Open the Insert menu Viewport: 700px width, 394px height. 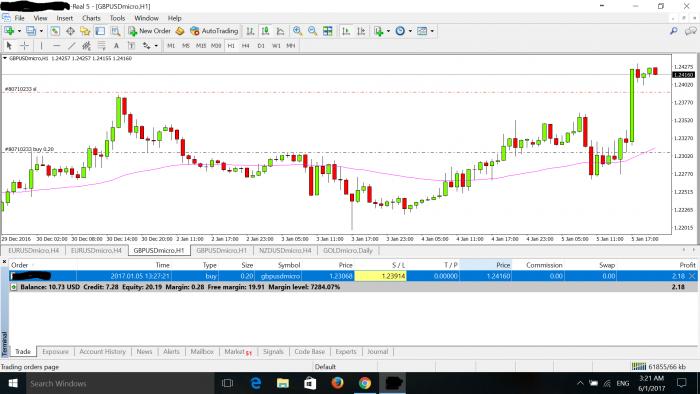pyautogui.click(x=64, y=18)
